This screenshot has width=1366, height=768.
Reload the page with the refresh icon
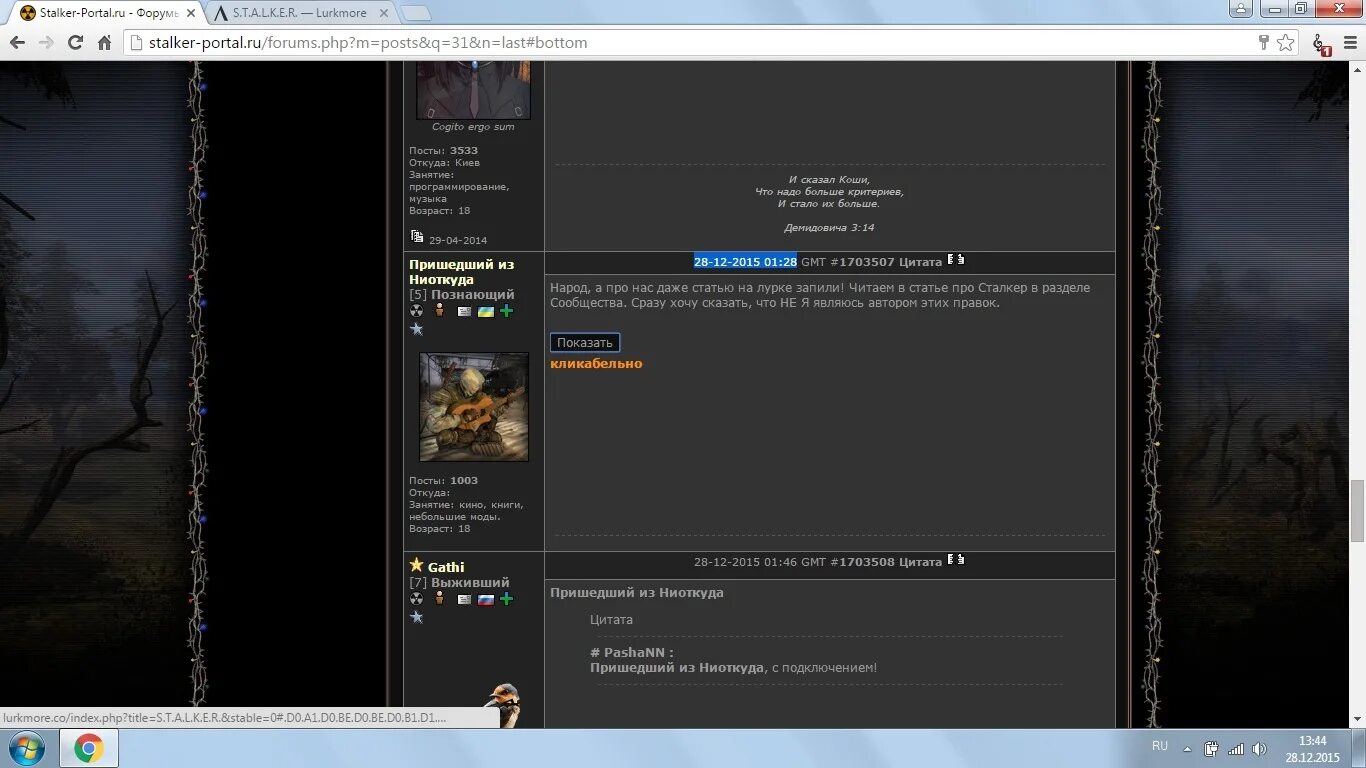tap(75, 42)
